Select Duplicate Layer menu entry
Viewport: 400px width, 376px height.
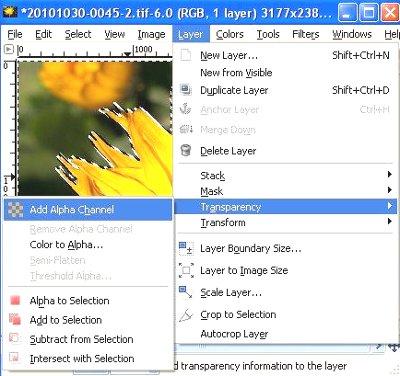click(286, 90)
